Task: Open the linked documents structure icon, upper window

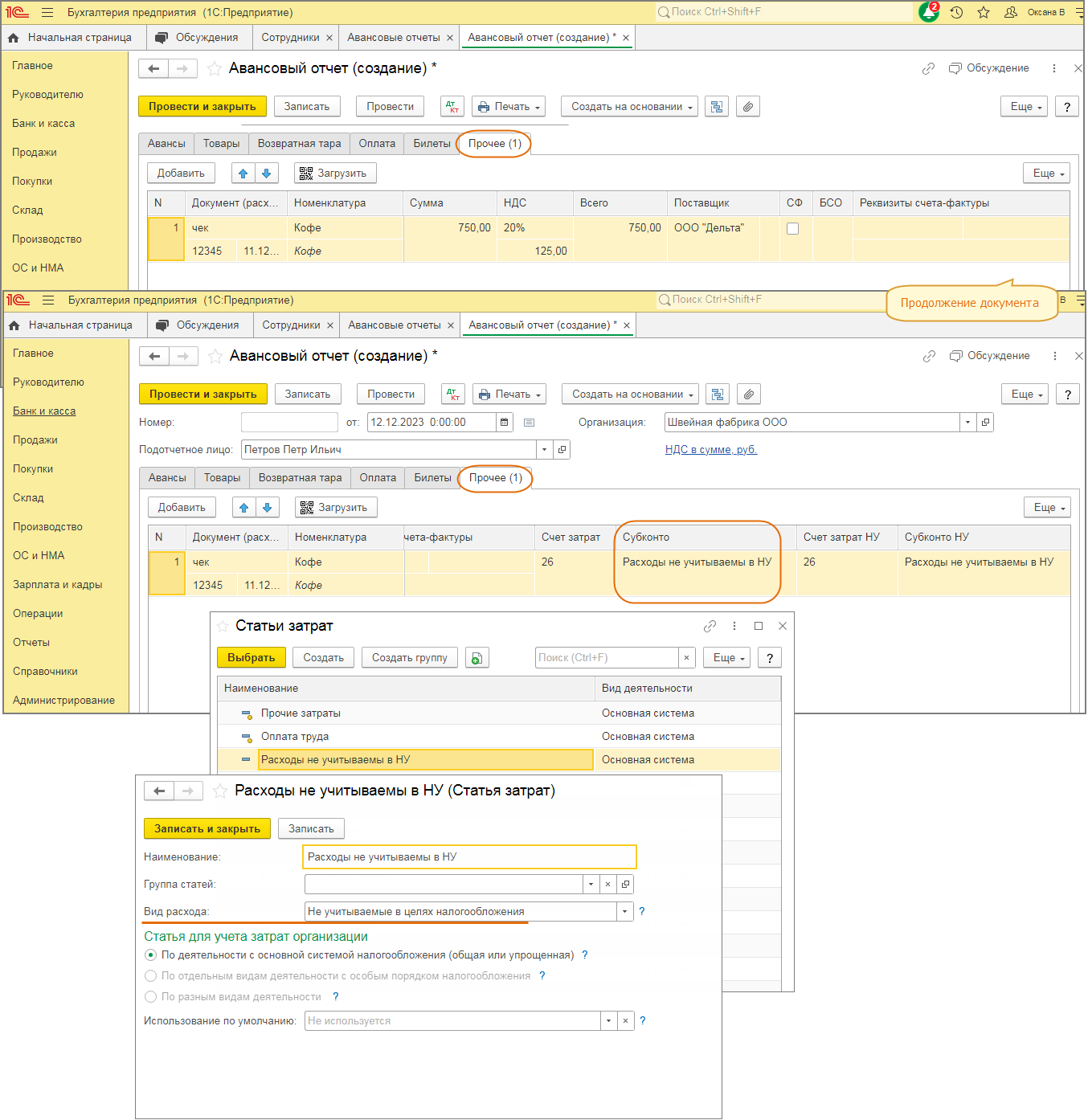Action: [717, 107]
